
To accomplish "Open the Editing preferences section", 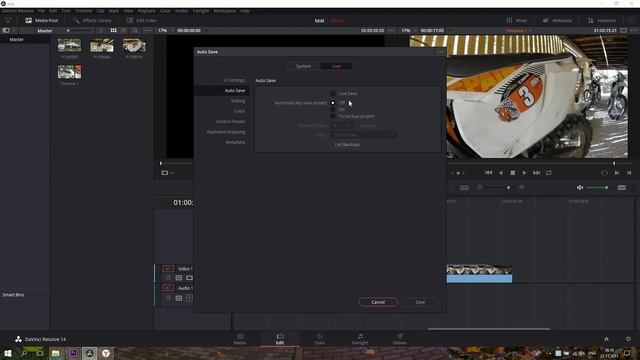I will pos(238,101).
